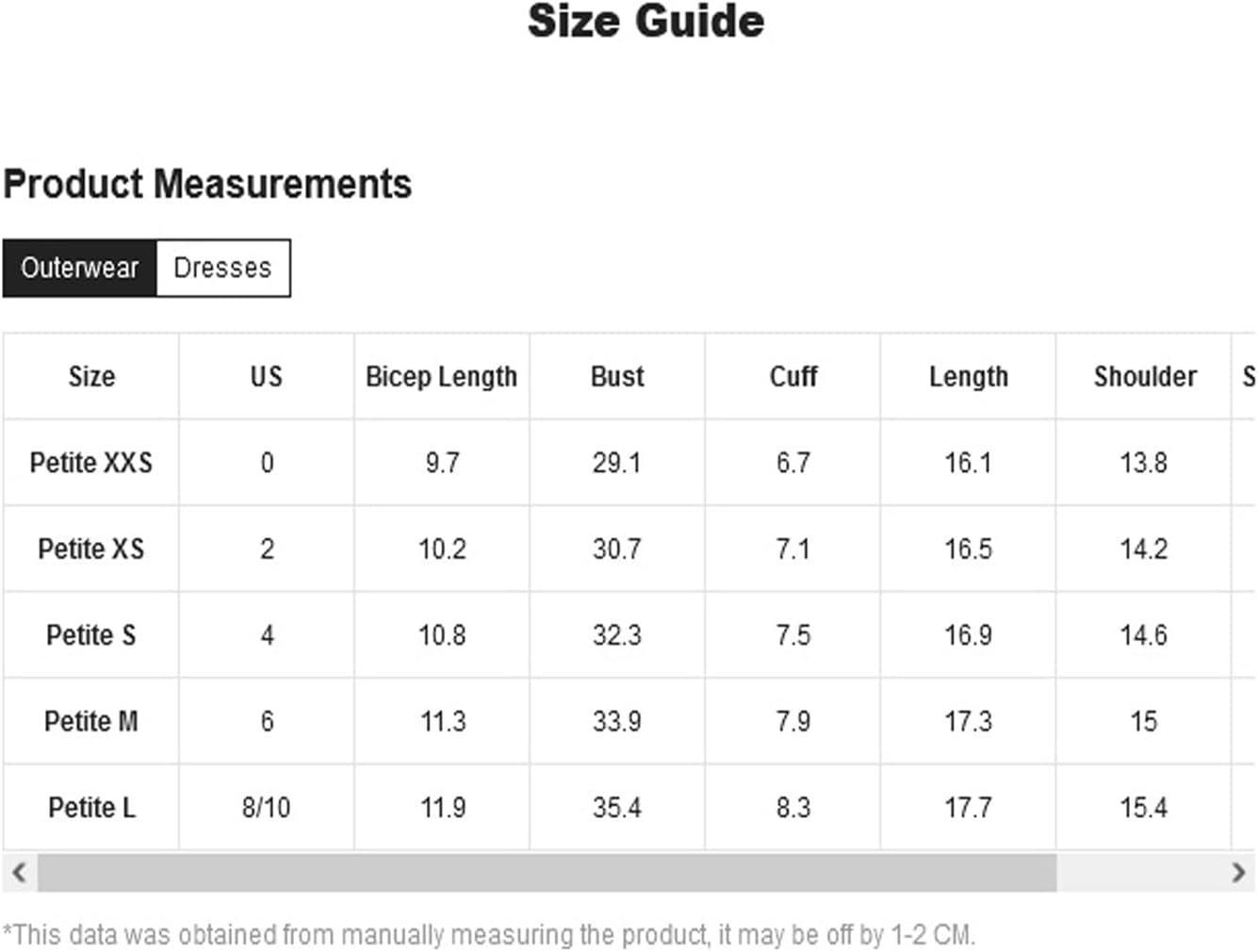Image resolution: width=1258 pixels, height=952 pixels.
Task: Click the 8/10 US size cell
Action: (267, 808)
